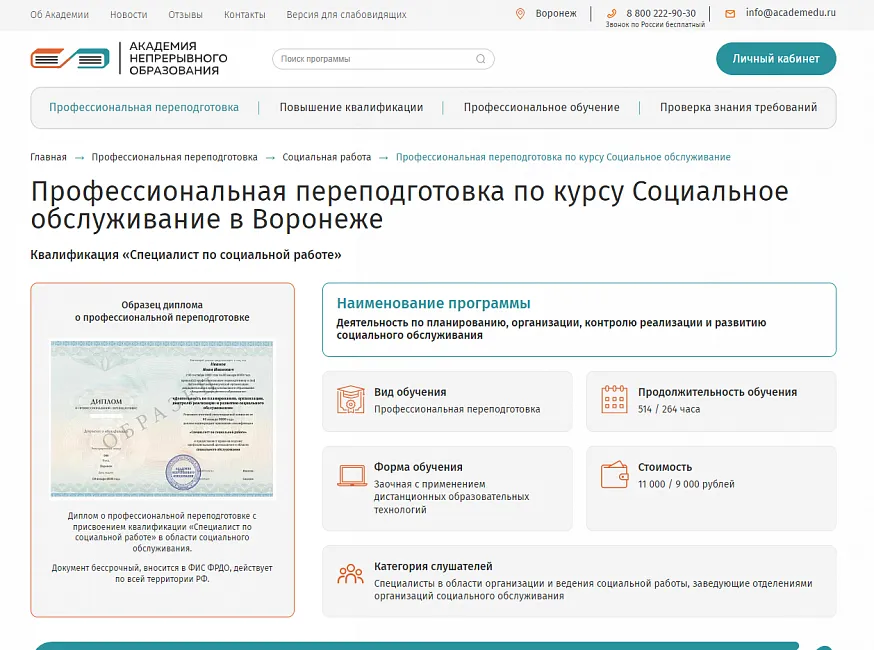Open the Личный кабинет button
Screen dimensions: 874x650
(776, 59)
